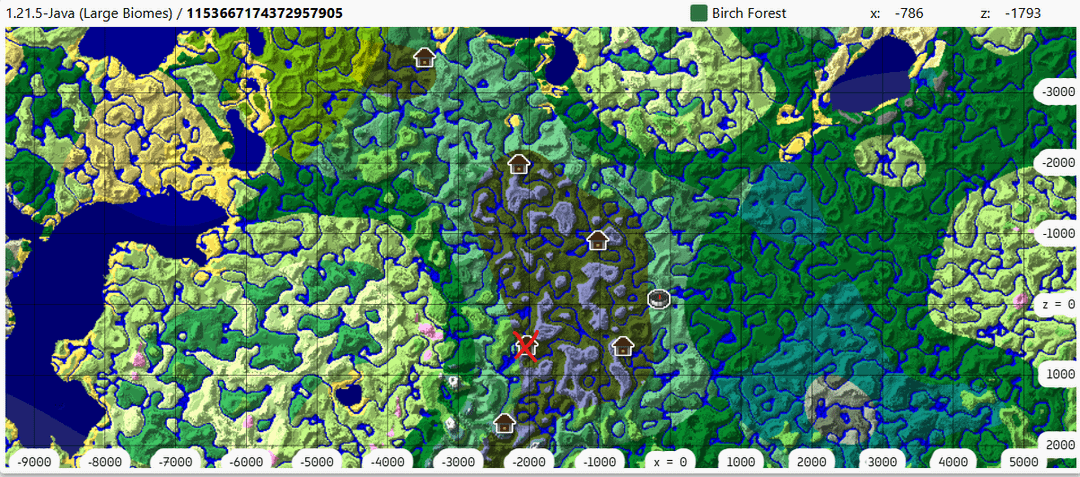The image size is (1080, 477).
Task: Click the 4000 axis label
Action: coord(953,462)
